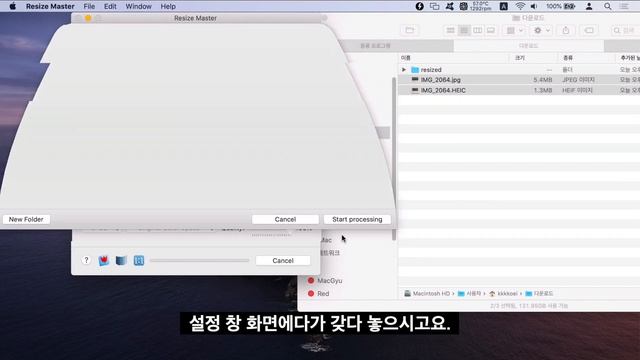Image resolution: width=640 pixels, height=360 pixels.
Task: Click Finder edit tags button
Action: (589, 30)
